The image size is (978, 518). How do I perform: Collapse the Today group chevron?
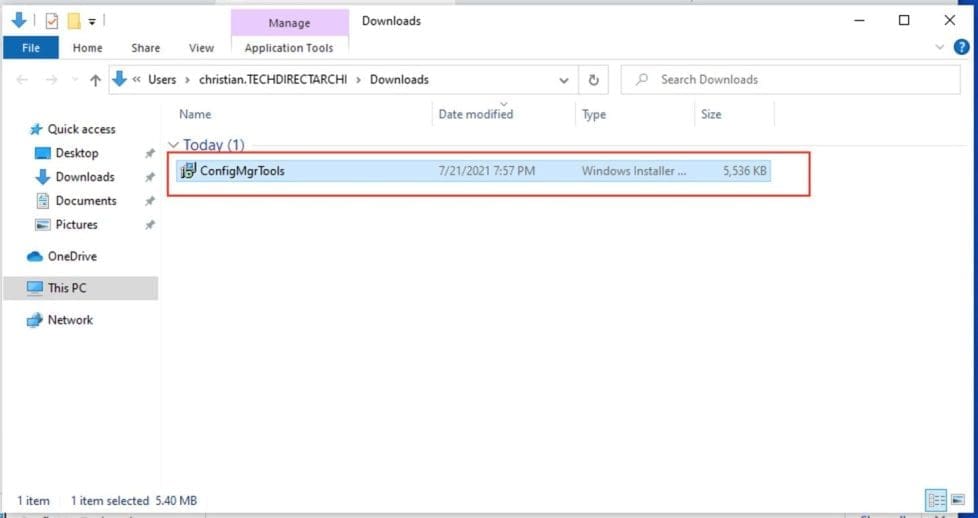pyautogui.click(x=174, y=146)
